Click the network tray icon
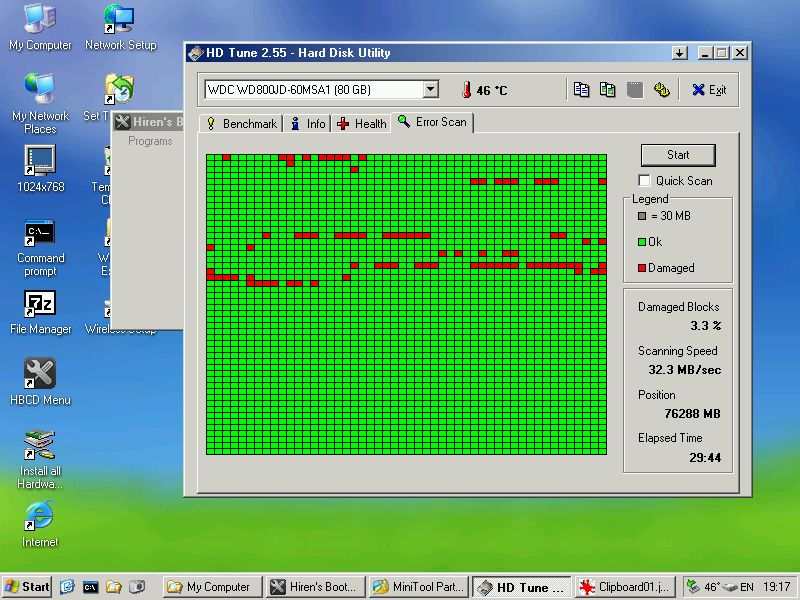 693,587
